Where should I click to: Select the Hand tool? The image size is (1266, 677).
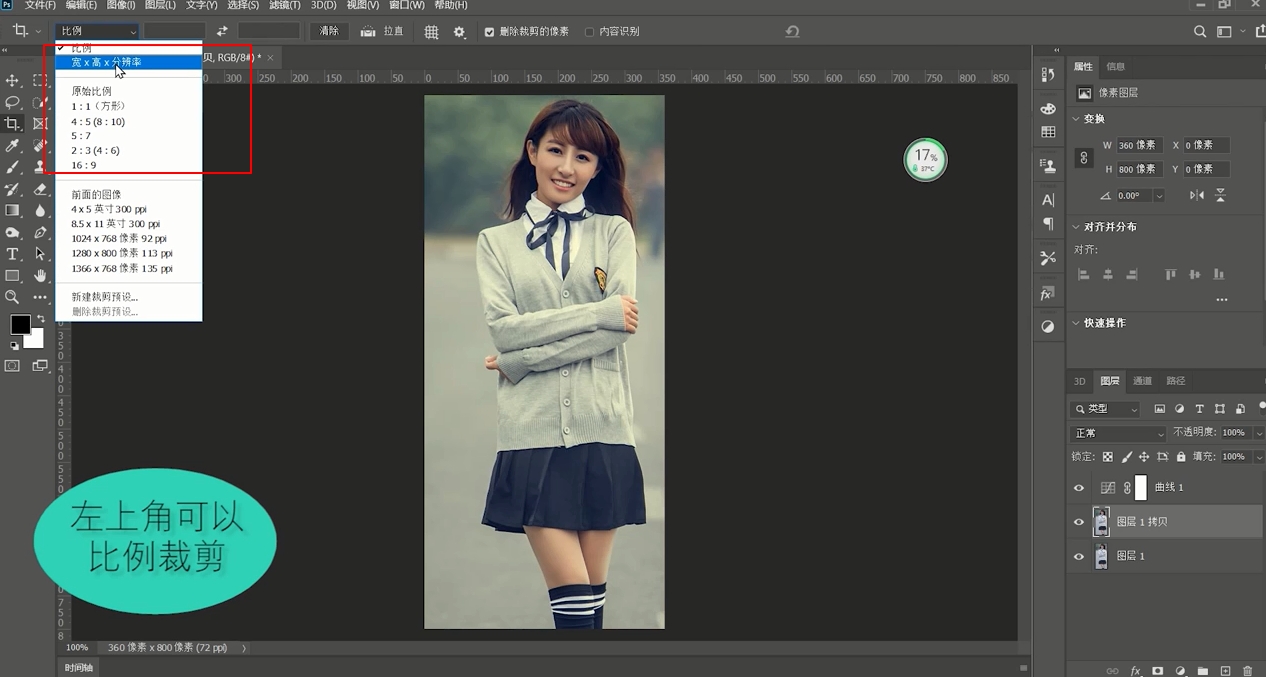[x=40, y=276]
